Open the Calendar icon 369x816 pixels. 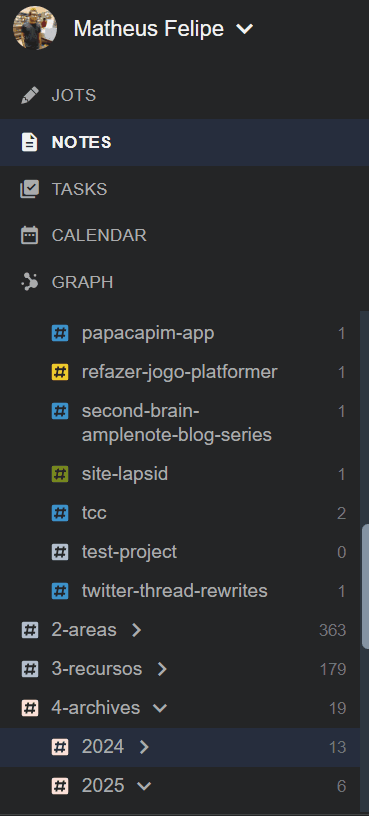click(30, 235)
